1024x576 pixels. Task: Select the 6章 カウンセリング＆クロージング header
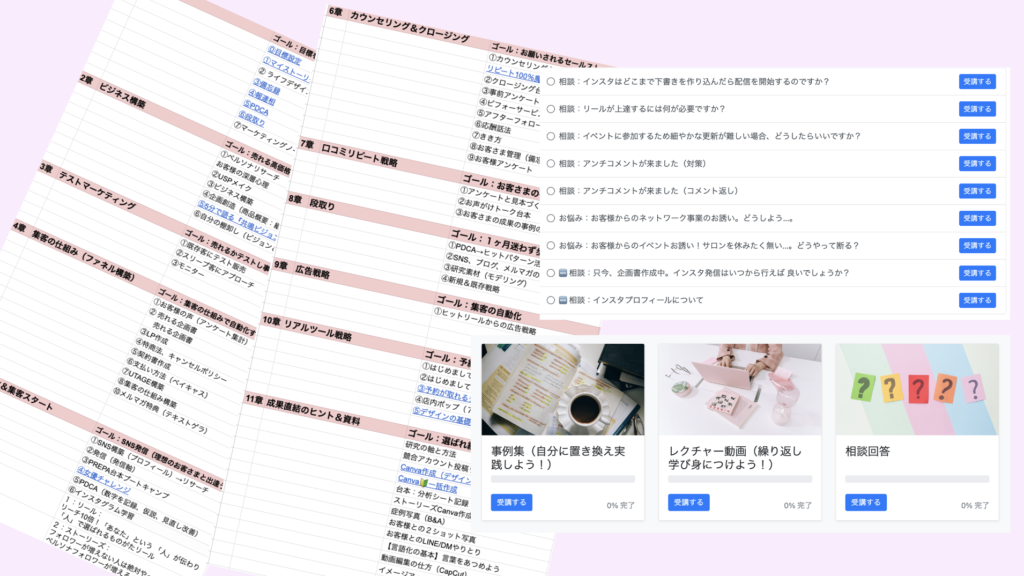coord(399,25)
